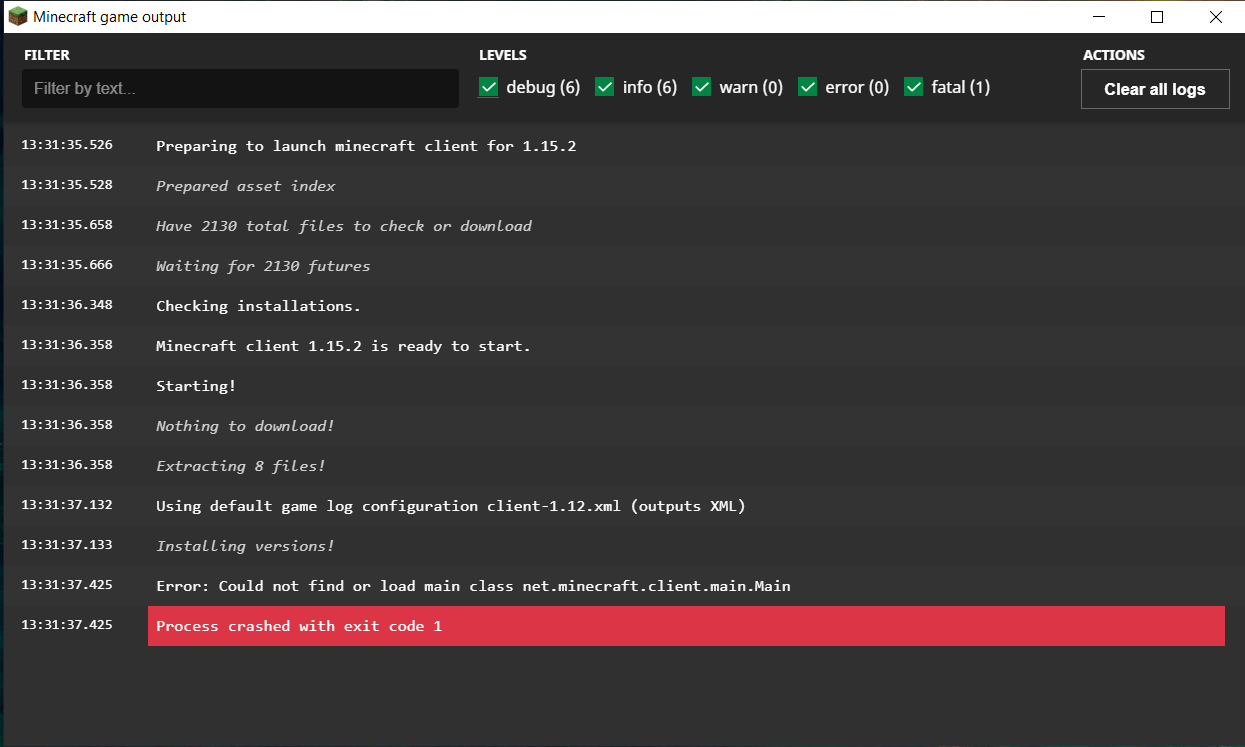This screenshot has height=747, width=1245.
Task: Click the 'Nothing to download!' debug entry
Action: coord(245,426)
